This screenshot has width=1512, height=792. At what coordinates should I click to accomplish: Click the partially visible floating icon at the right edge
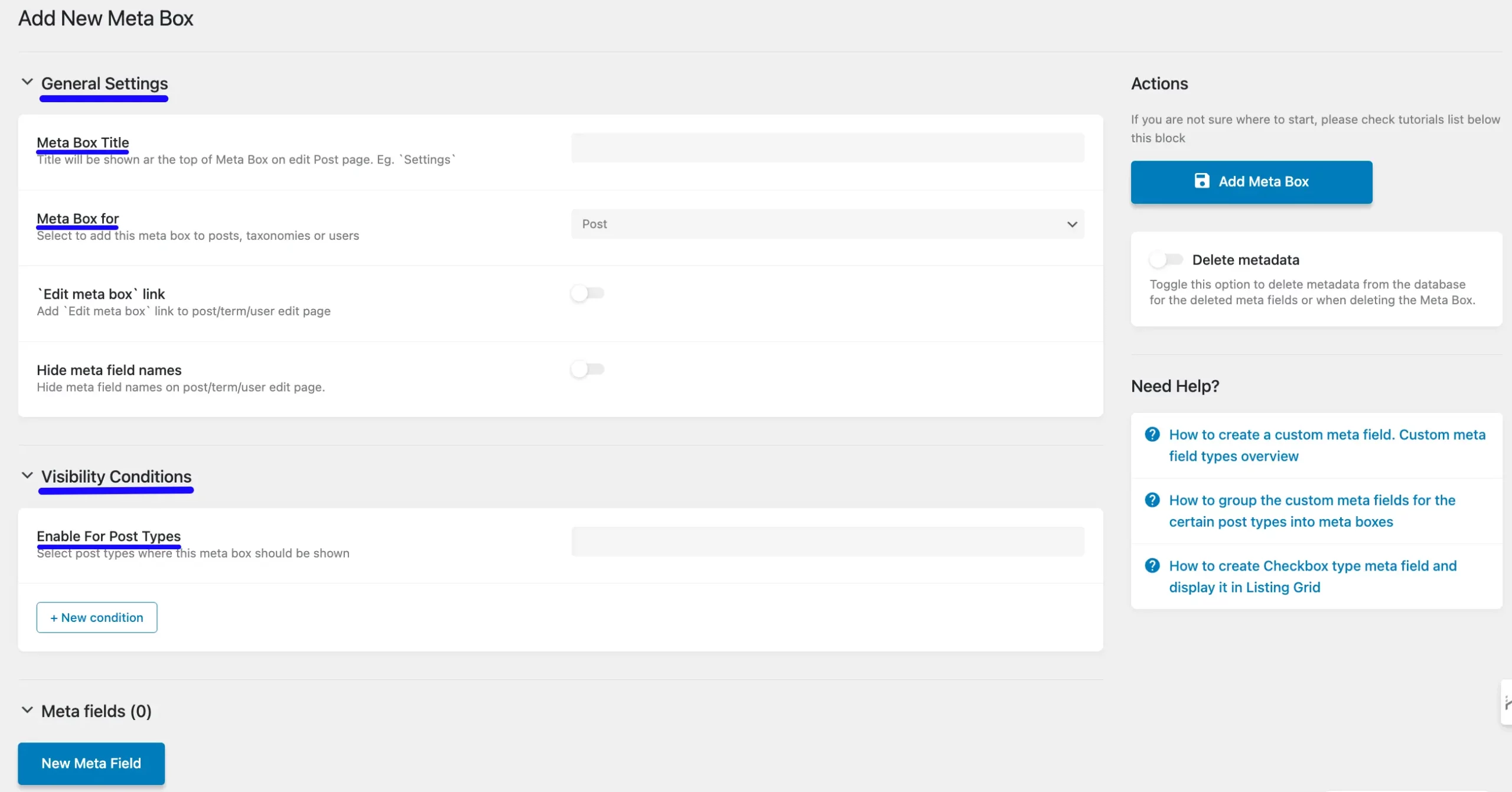pos(1506,703)
